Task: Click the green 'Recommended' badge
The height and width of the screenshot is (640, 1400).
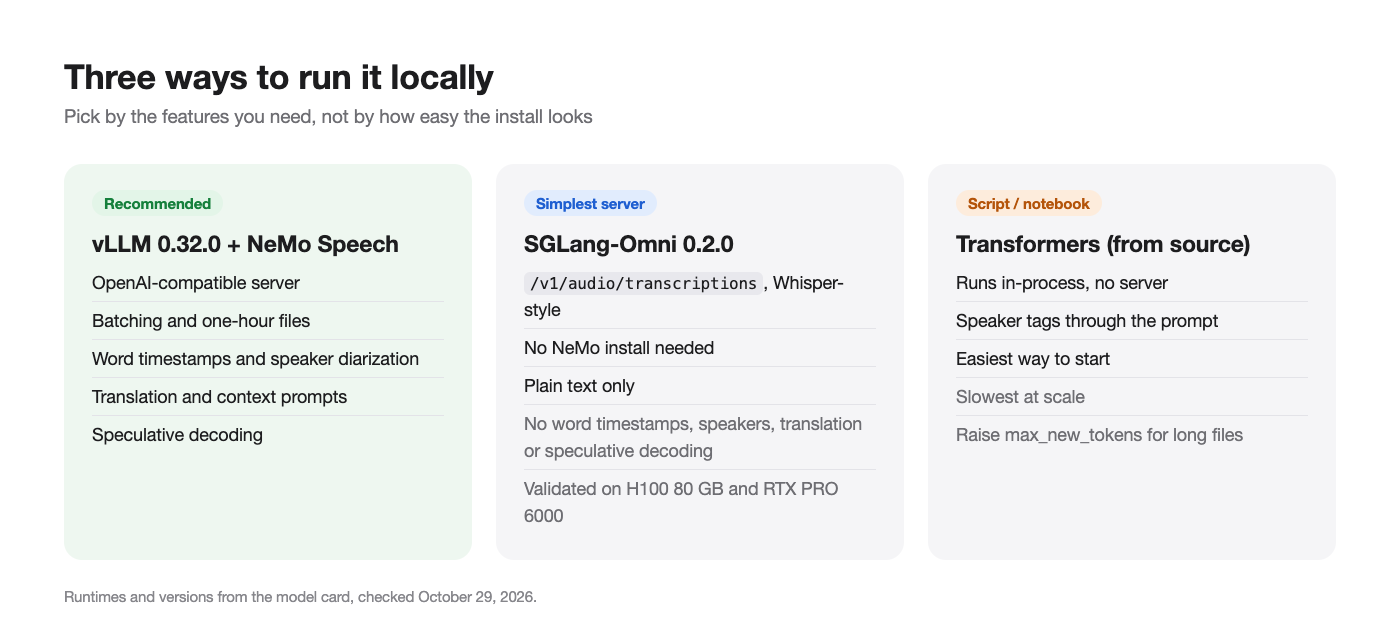Action: [x=157, y=204]
